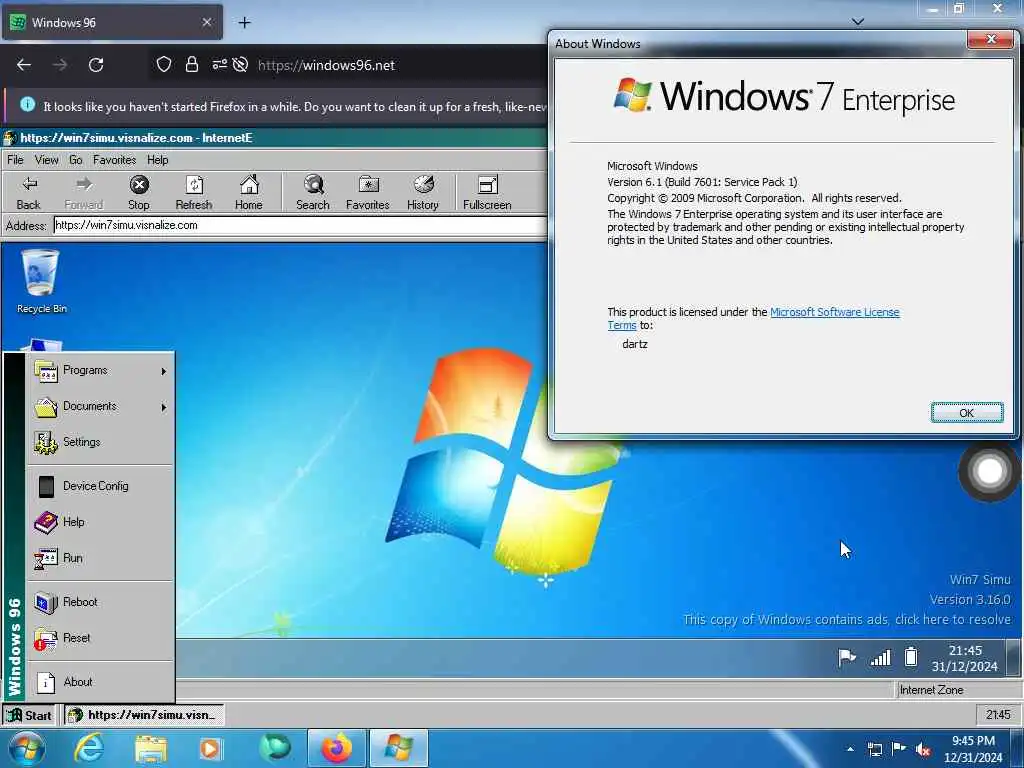
Task: Open About in the start menu
Action: [x=100, y=682]
